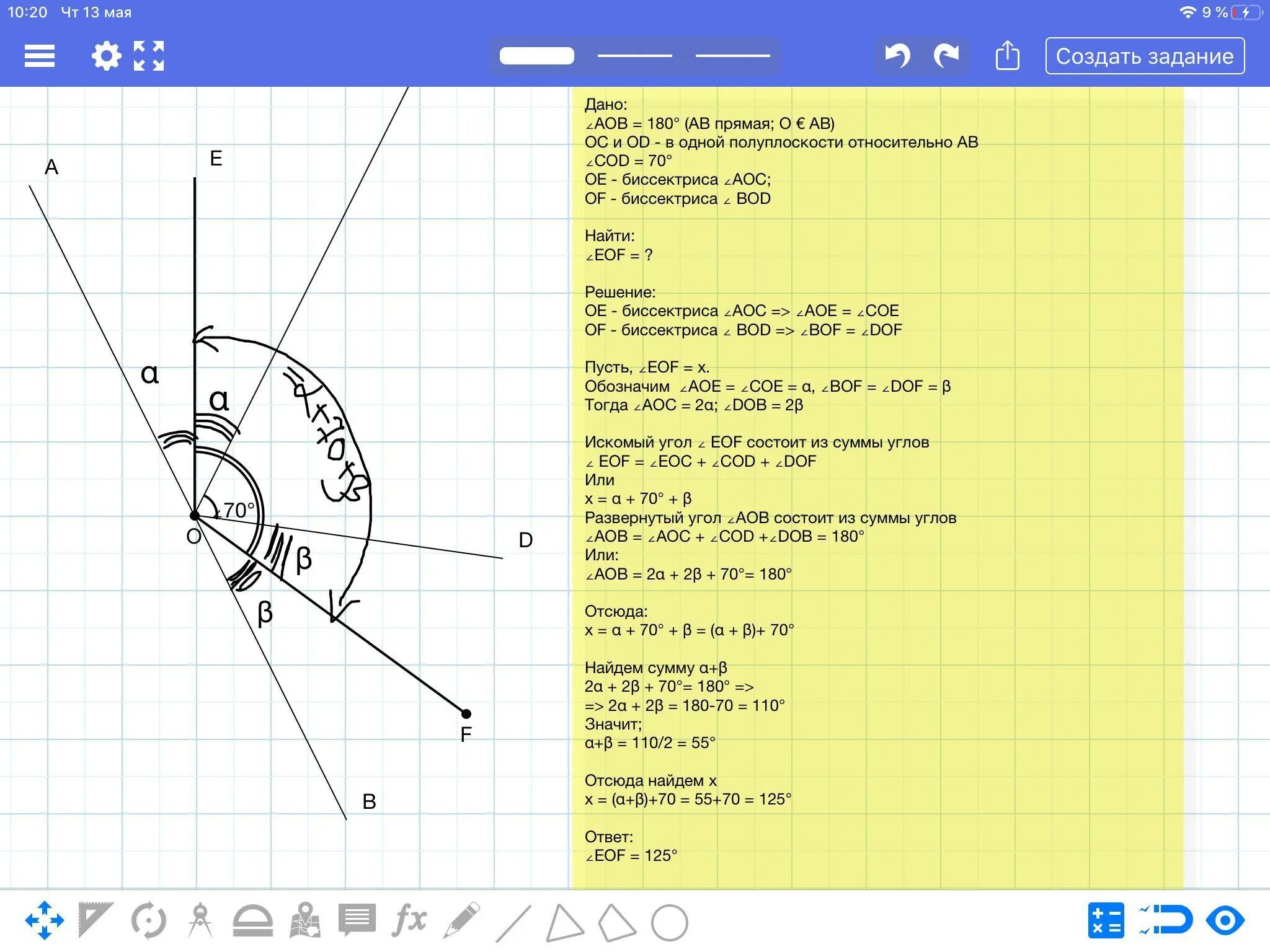Open the share export options
1270x952 pixels.
(x=1007, y=56)
